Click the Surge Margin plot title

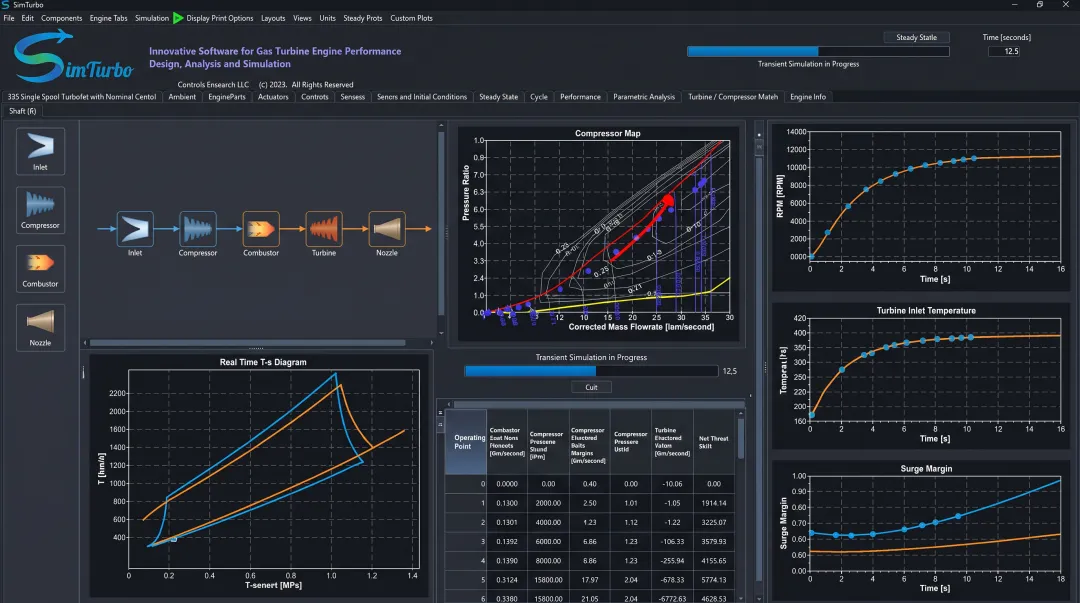click(926, 469)
